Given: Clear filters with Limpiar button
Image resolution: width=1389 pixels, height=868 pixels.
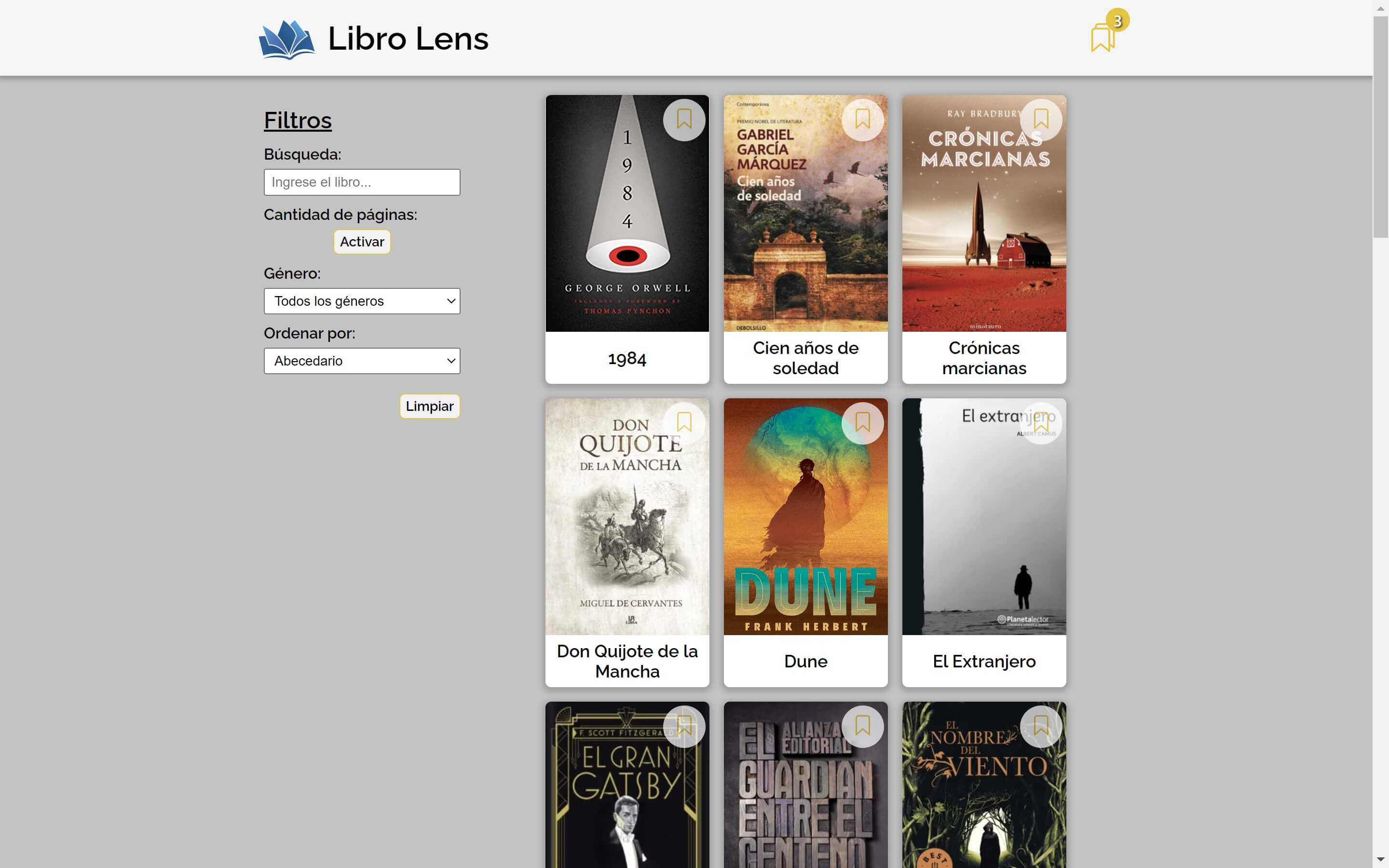Looking at the screenshot, I should (x=429, y=406).
